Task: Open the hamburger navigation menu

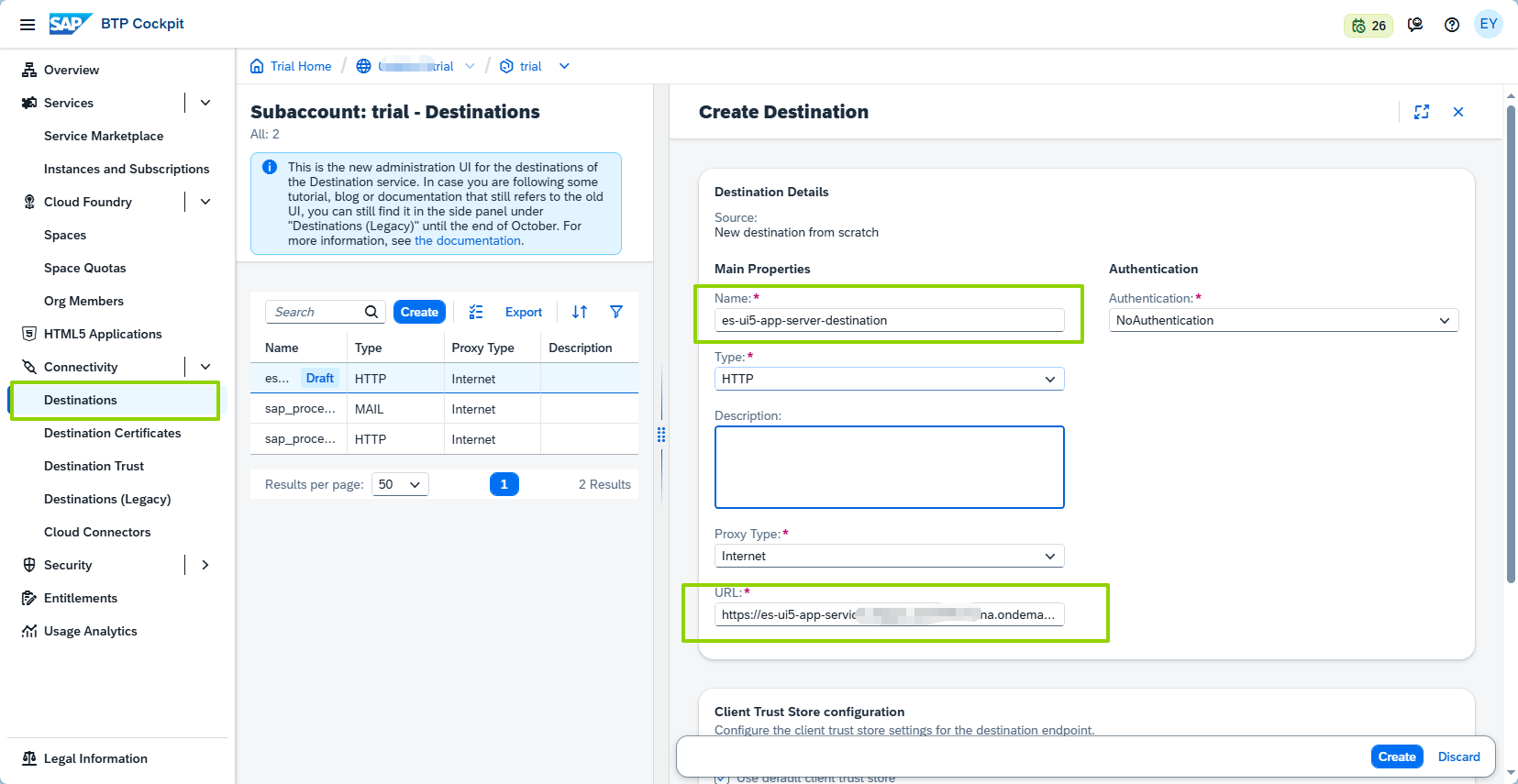Action: (28, 25)
